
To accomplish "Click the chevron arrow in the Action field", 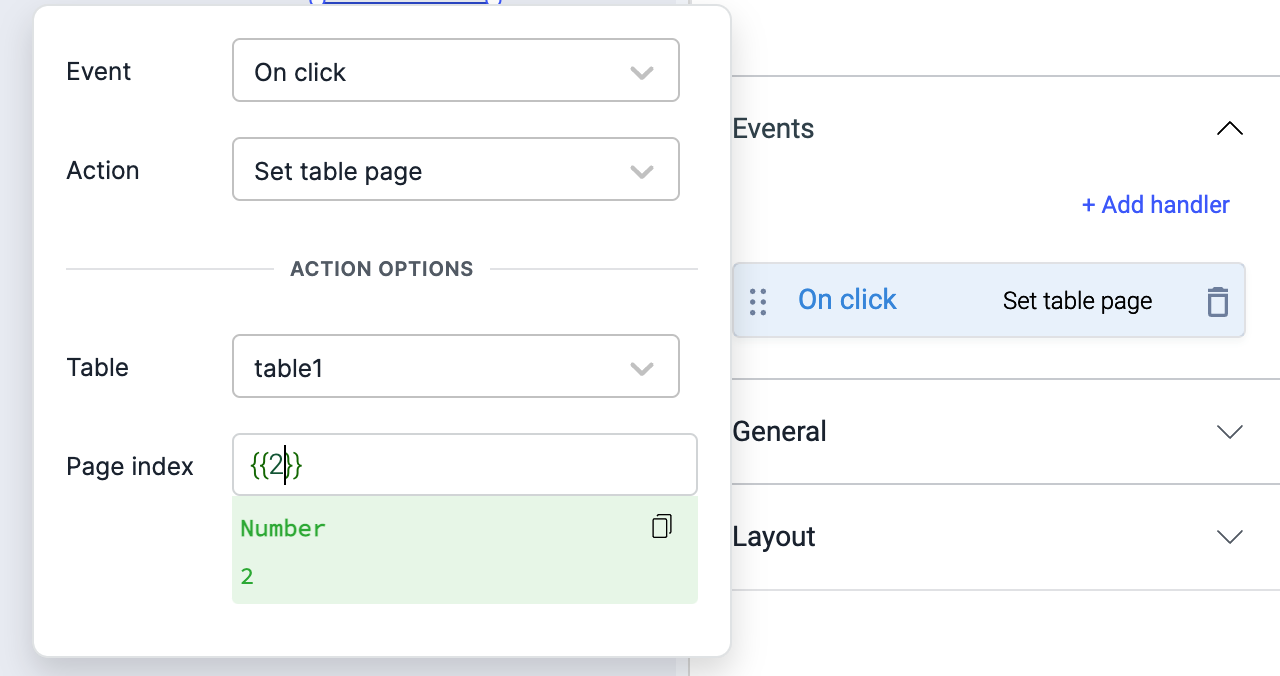I will 642,171.
